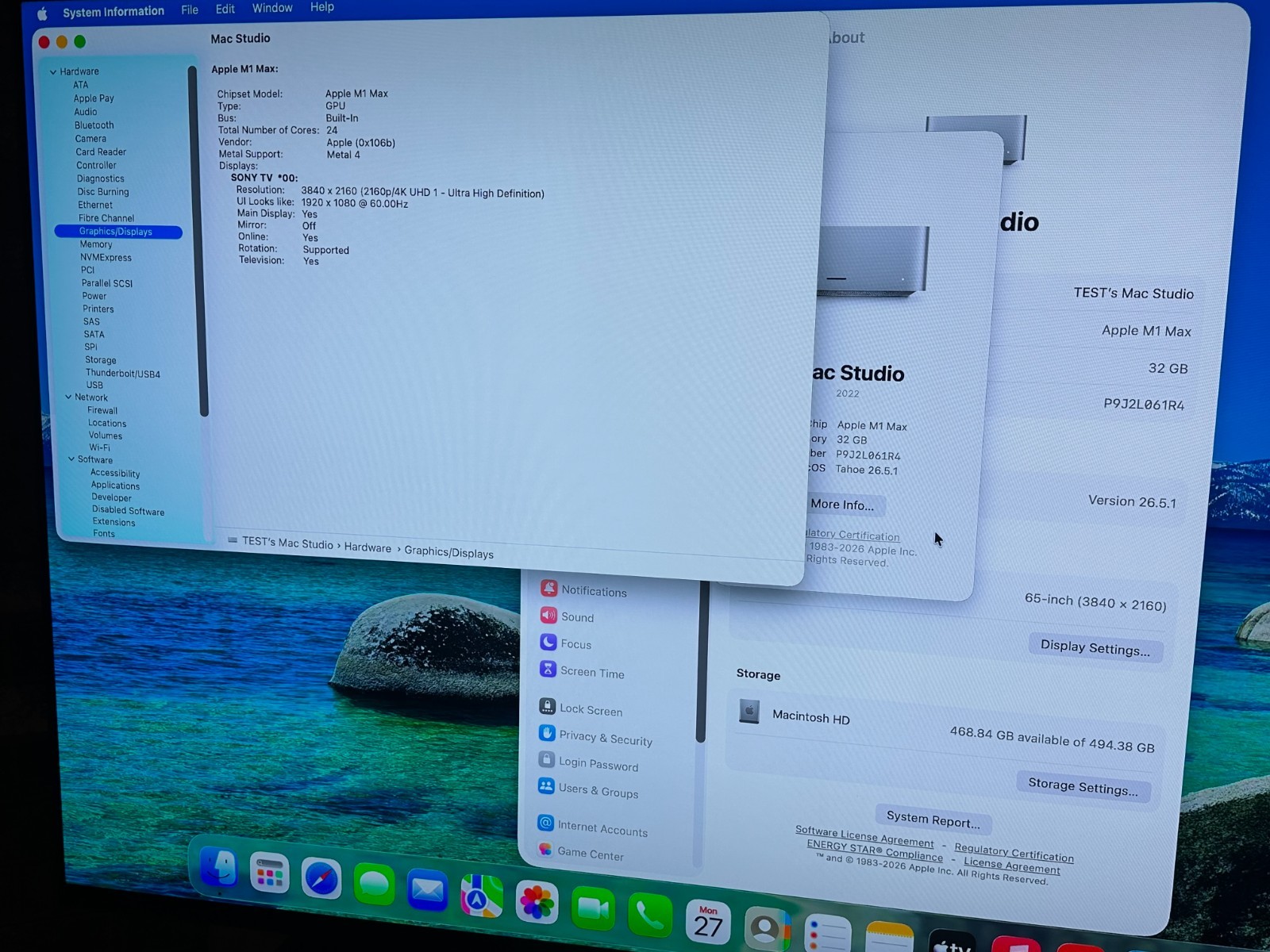Open Launchpad apps grid in Dock

pos(269,873)
